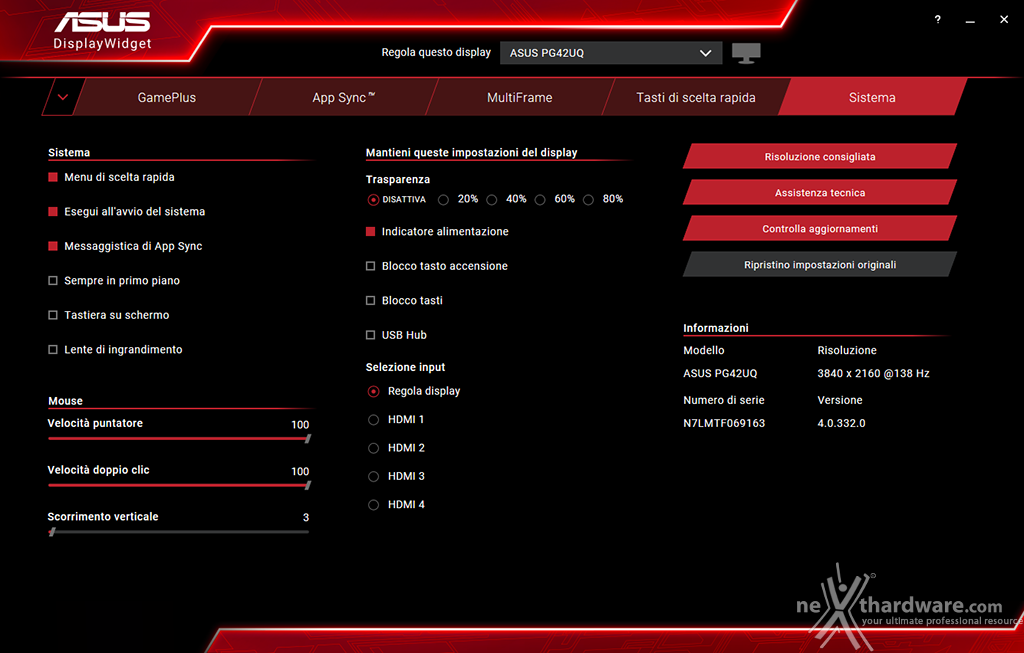Set transparency to 80%

click(x=588, y=200)
